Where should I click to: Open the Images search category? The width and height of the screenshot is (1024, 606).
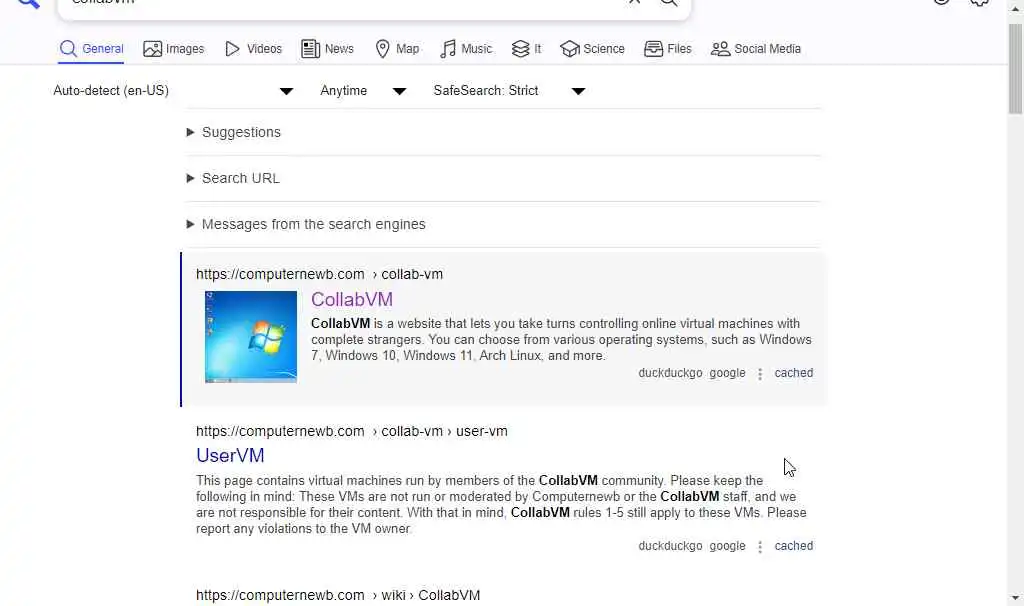174,49
